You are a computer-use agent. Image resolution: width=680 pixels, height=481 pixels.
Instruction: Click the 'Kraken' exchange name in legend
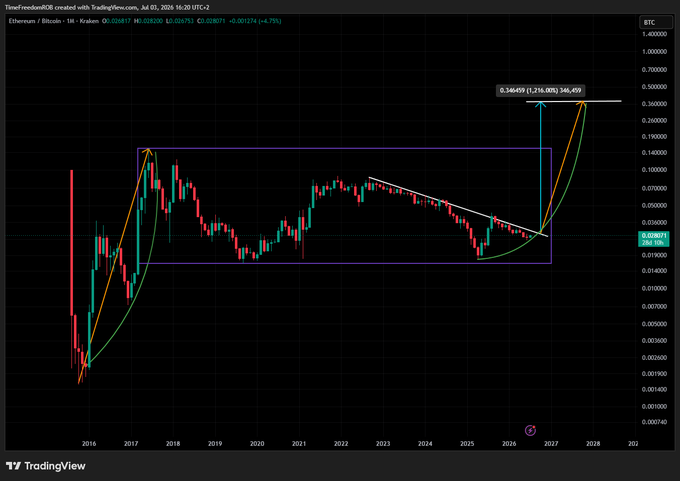point(89,21)
